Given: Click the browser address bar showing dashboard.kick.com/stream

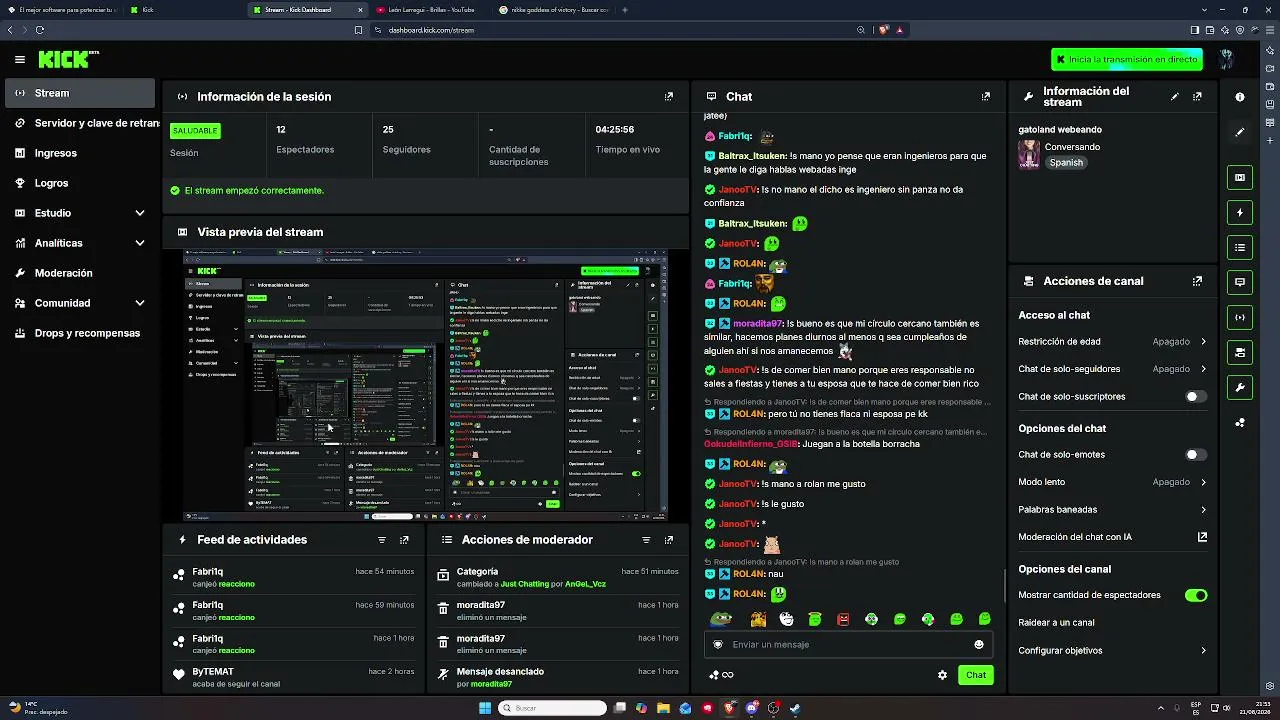Looking at the screenshot, I should tap(610, 30).
